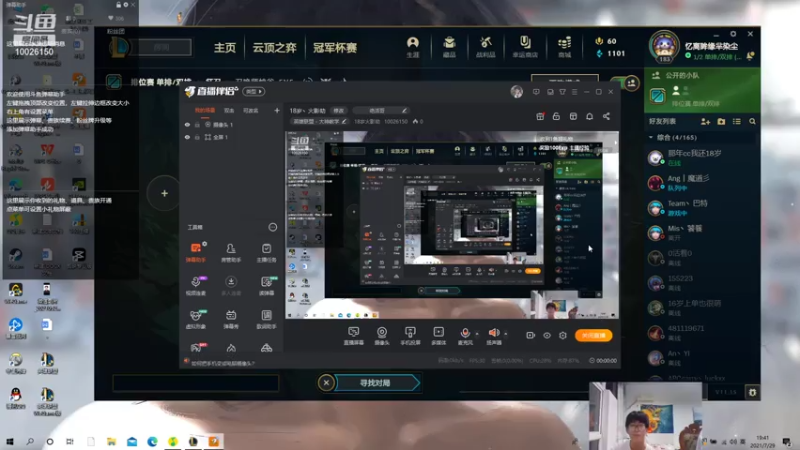Click the unlock icon in top toolbar
800x450 pixels.
(x=556, y=116)
